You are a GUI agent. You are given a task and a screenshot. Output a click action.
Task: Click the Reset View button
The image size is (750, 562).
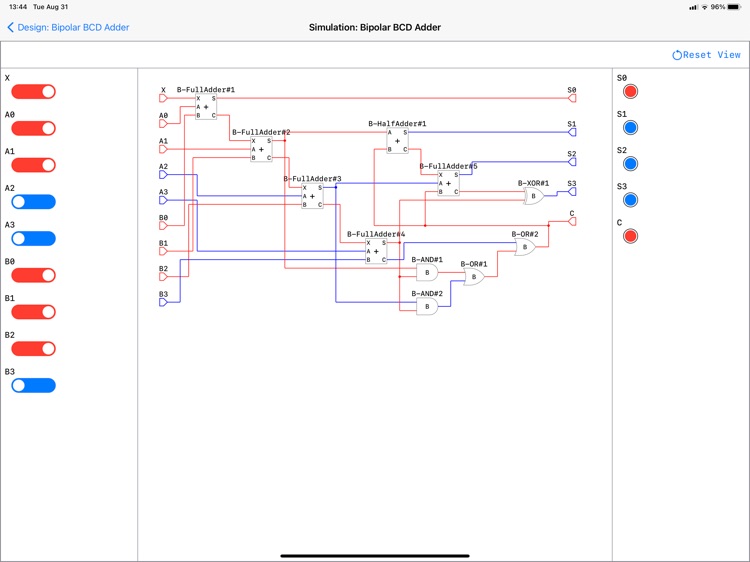click(706, 55)
